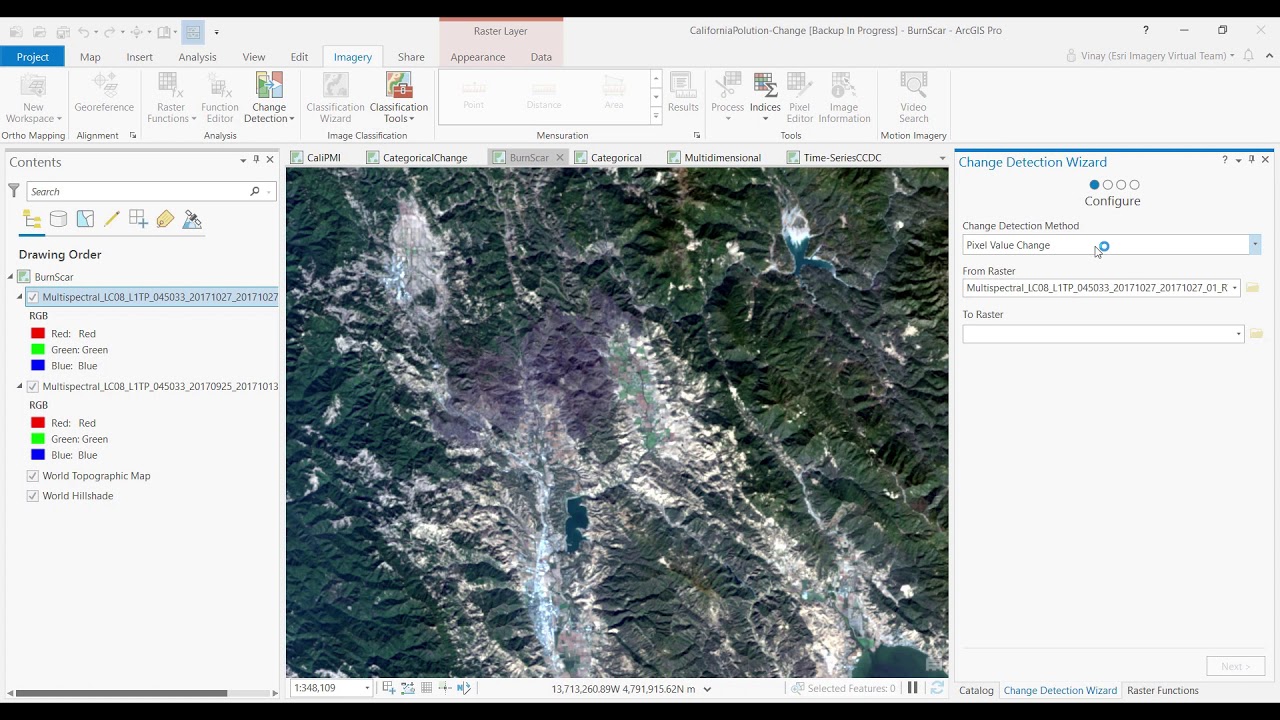Collapse the 20171027 Multispectral layer legend

tap(20, 297)
